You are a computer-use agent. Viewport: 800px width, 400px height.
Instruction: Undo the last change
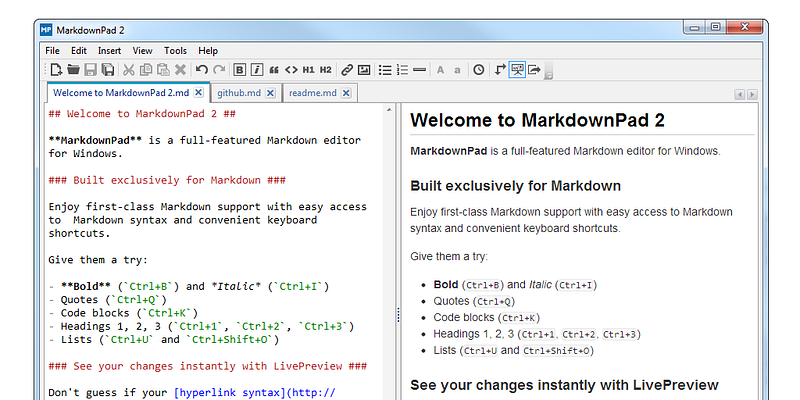(x=202, y=70)
